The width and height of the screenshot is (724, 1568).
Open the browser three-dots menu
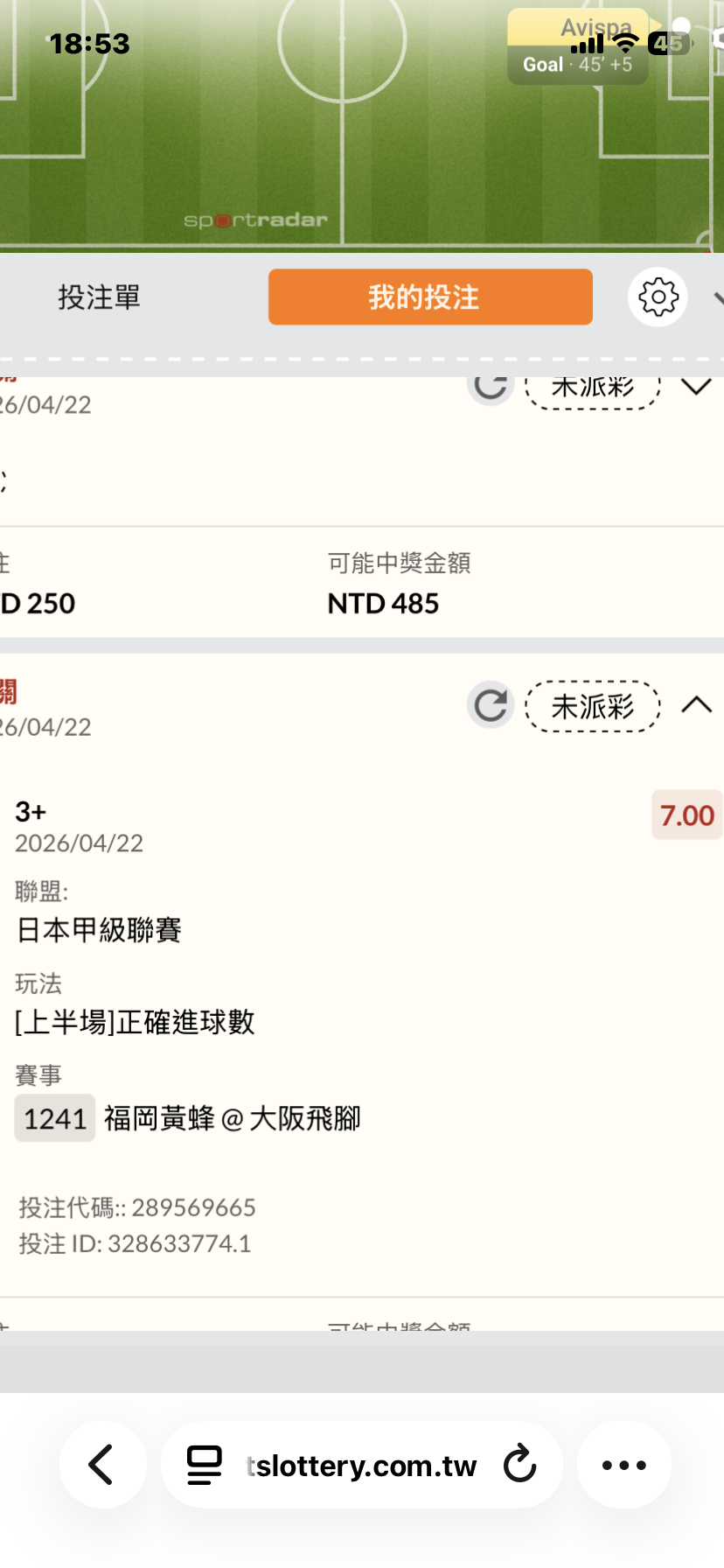tap(623, 1465)
